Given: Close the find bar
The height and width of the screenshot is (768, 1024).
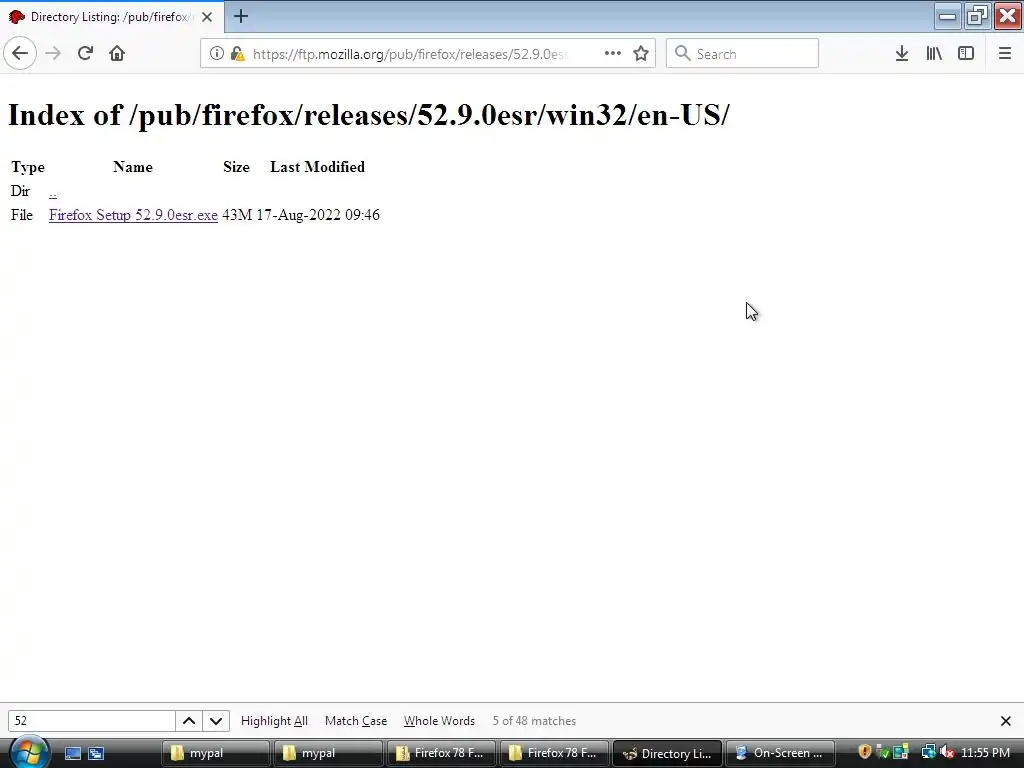Looking at the screenshot, I should [x=1006, y=721].
